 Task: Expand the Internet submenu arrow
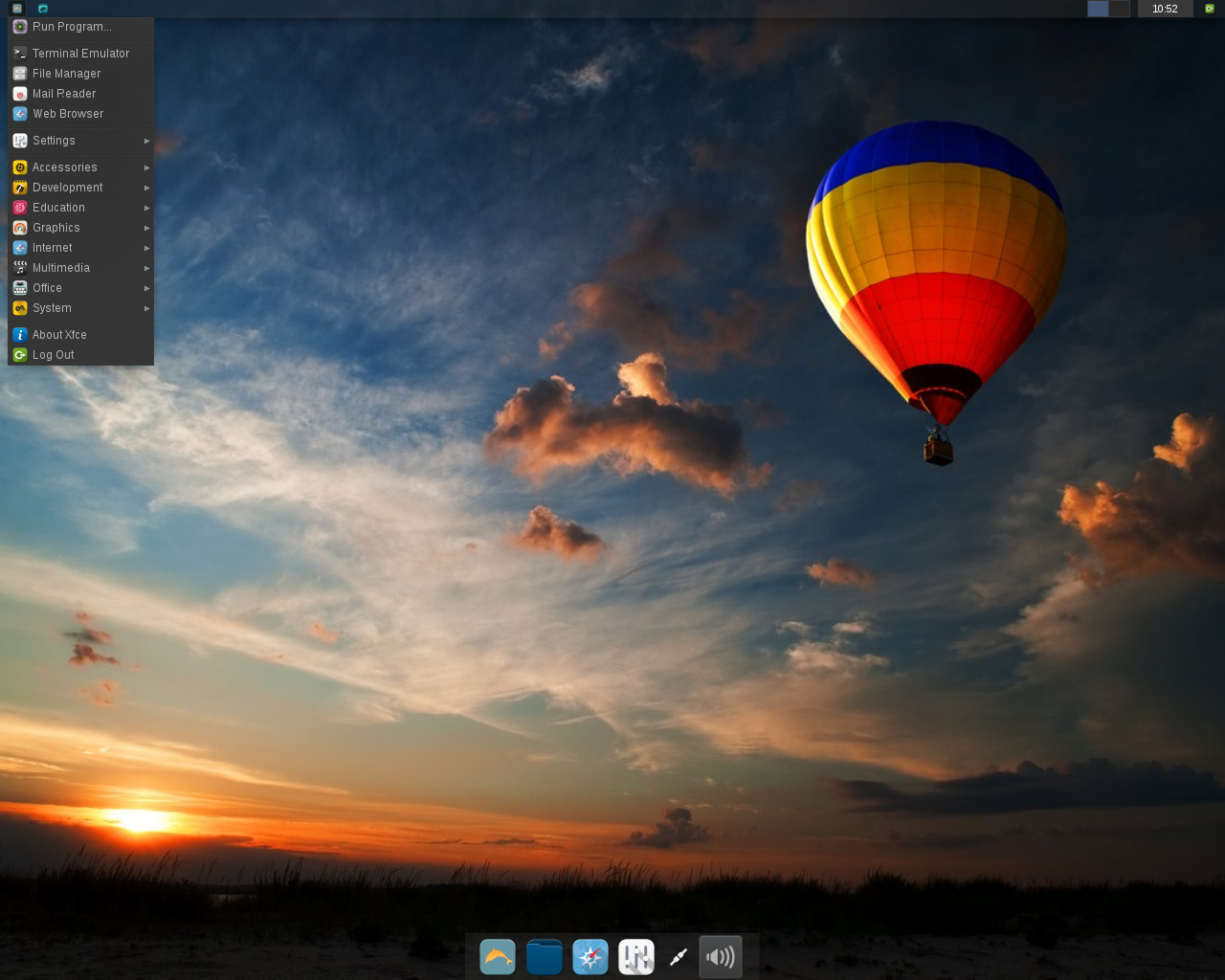pyautogui.click(x=147, y=248)
